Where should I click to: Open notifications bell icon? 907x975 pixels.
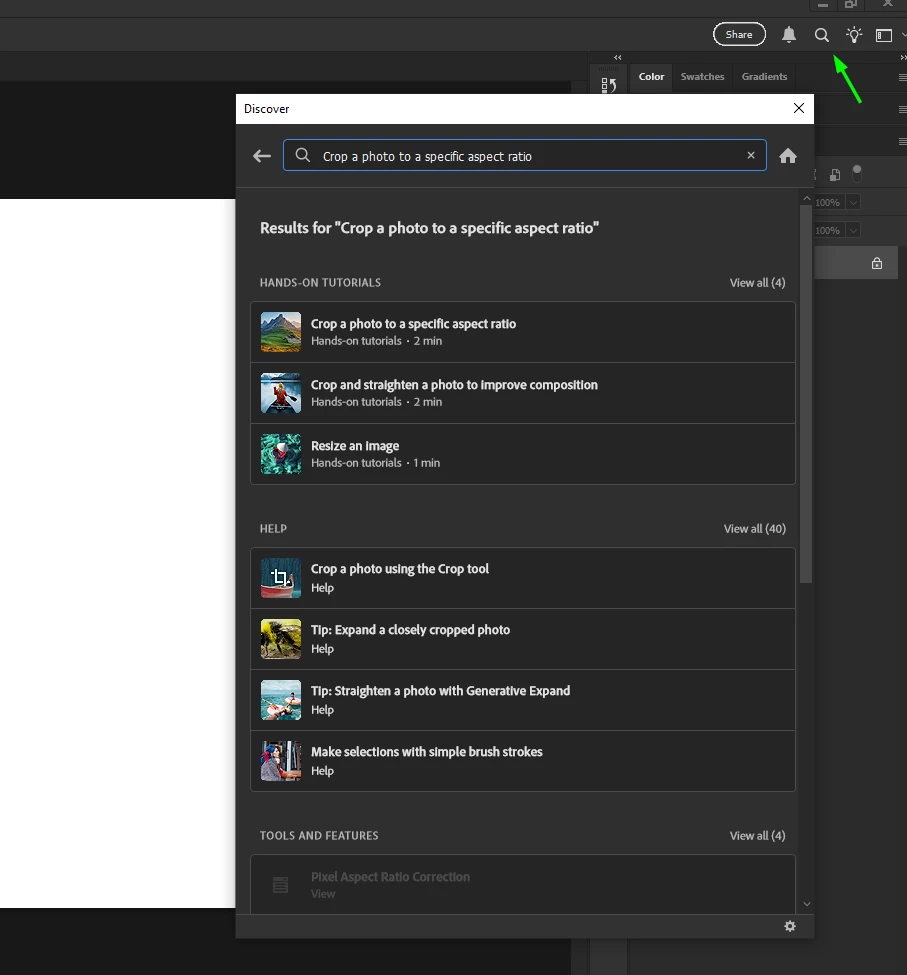(x=789, y=35)
